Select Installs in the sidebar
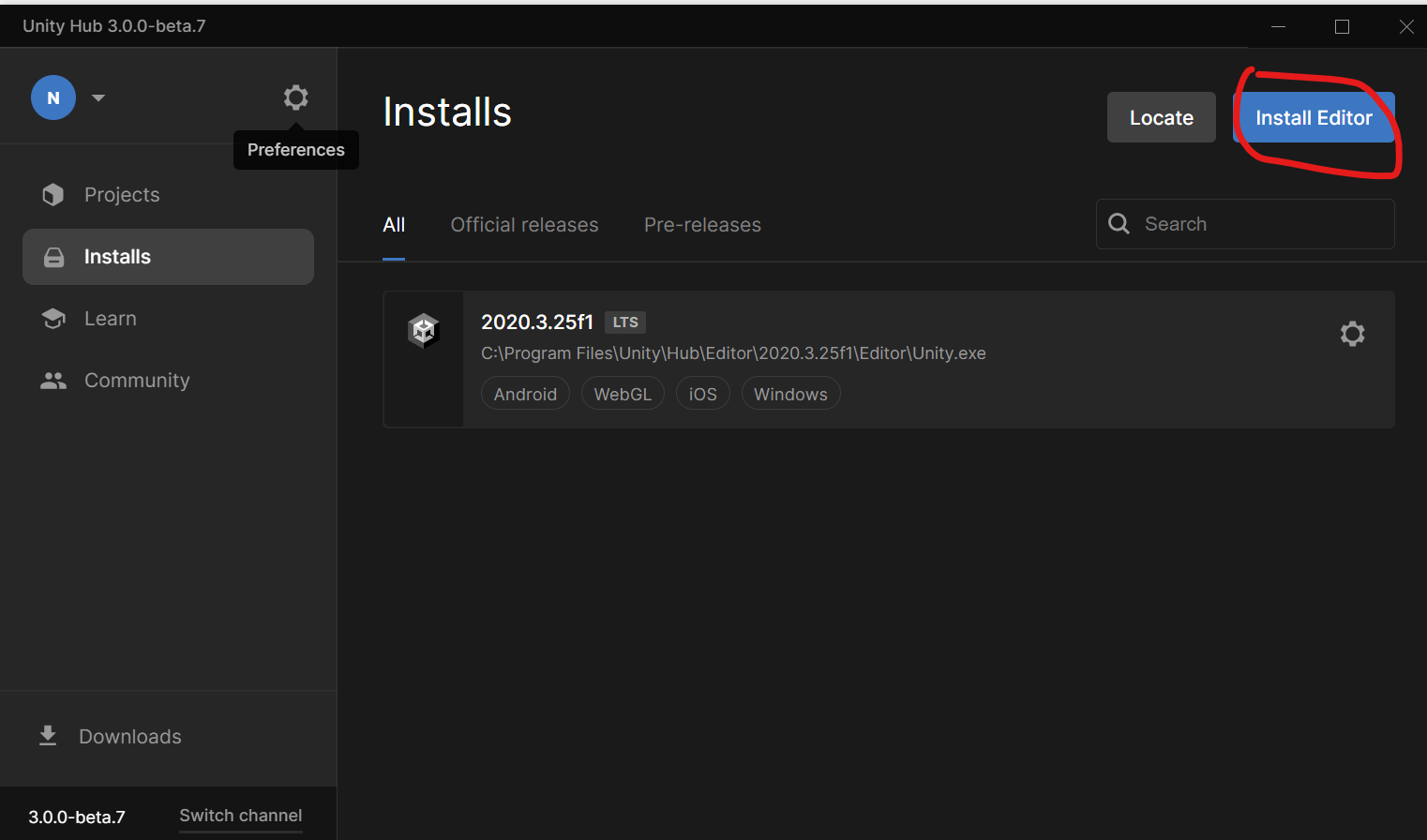 pos(168,257)
